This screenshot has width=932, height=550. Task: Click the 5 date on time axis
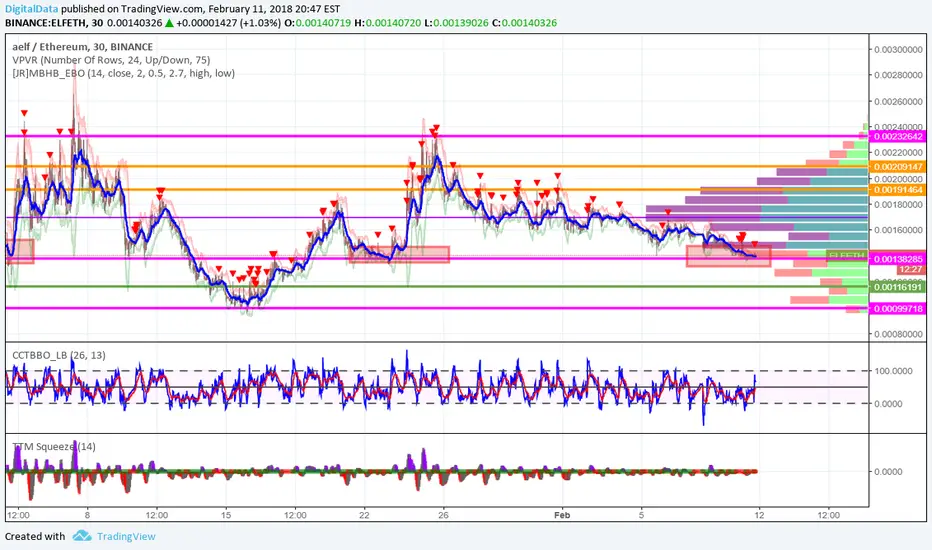pyautogui.click(x=641, y=515)
